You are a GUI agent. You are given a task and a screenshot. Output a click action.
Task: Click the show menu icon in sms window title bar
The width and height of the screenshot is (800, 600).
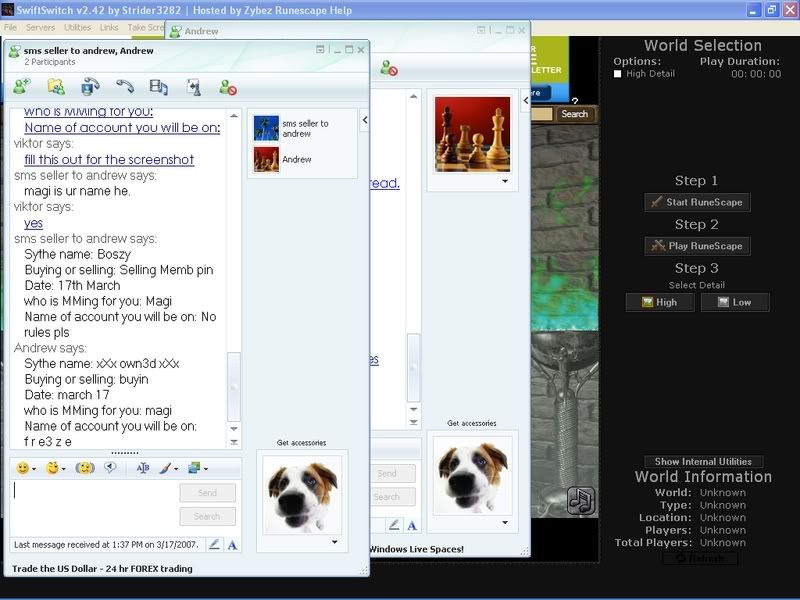[x=320, y=49]
